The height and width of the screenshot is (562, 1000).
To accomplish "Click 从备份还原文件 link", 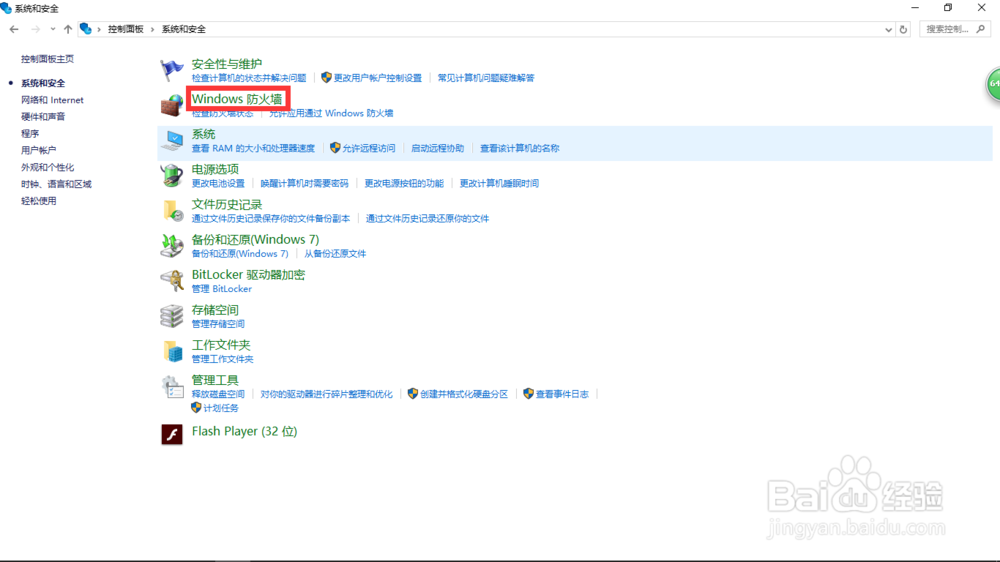I will (335, 253).
